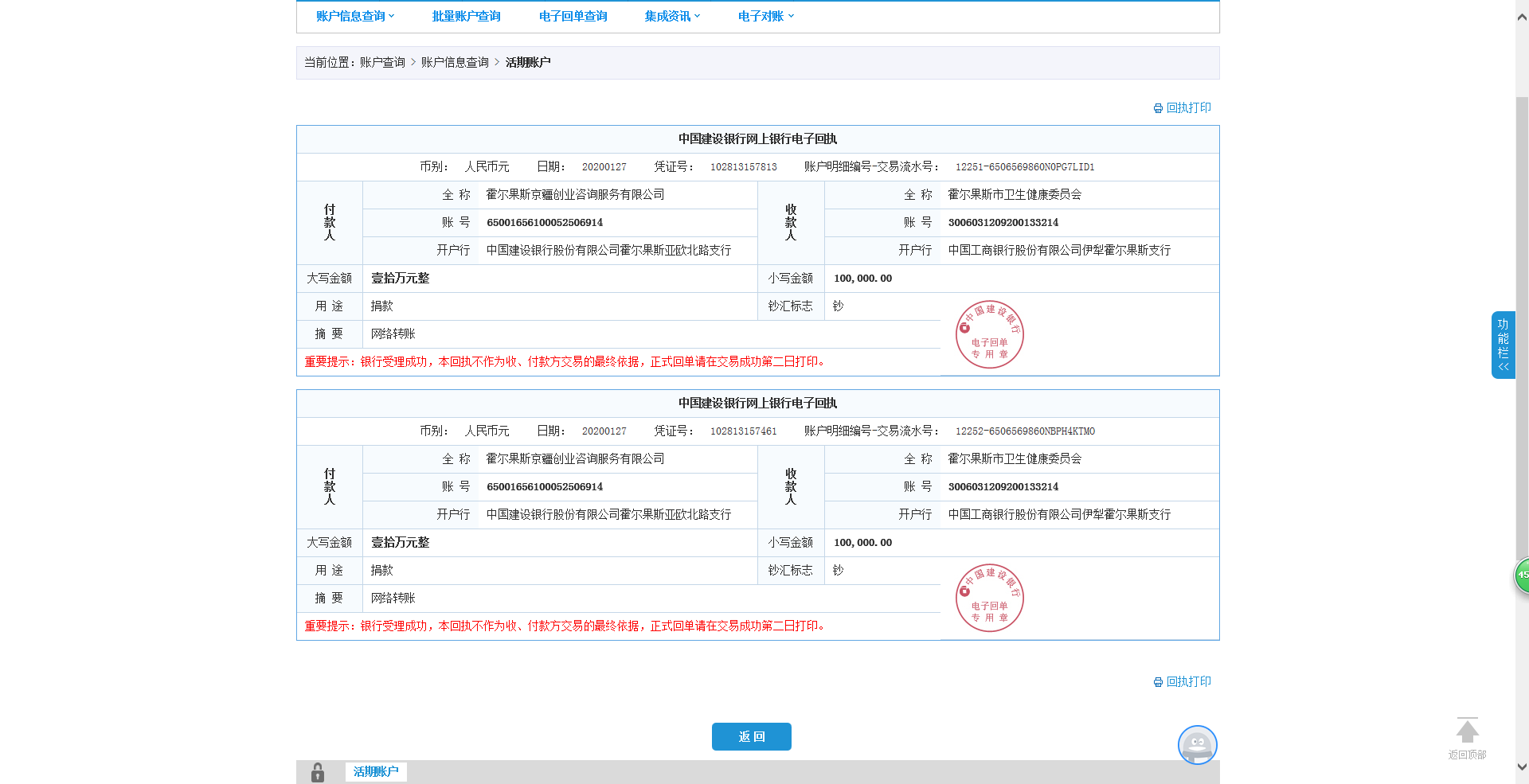Select 人民币元 currency in second receipt
1529x784 pixels.
pyautogui.click(x=487, y=431)
